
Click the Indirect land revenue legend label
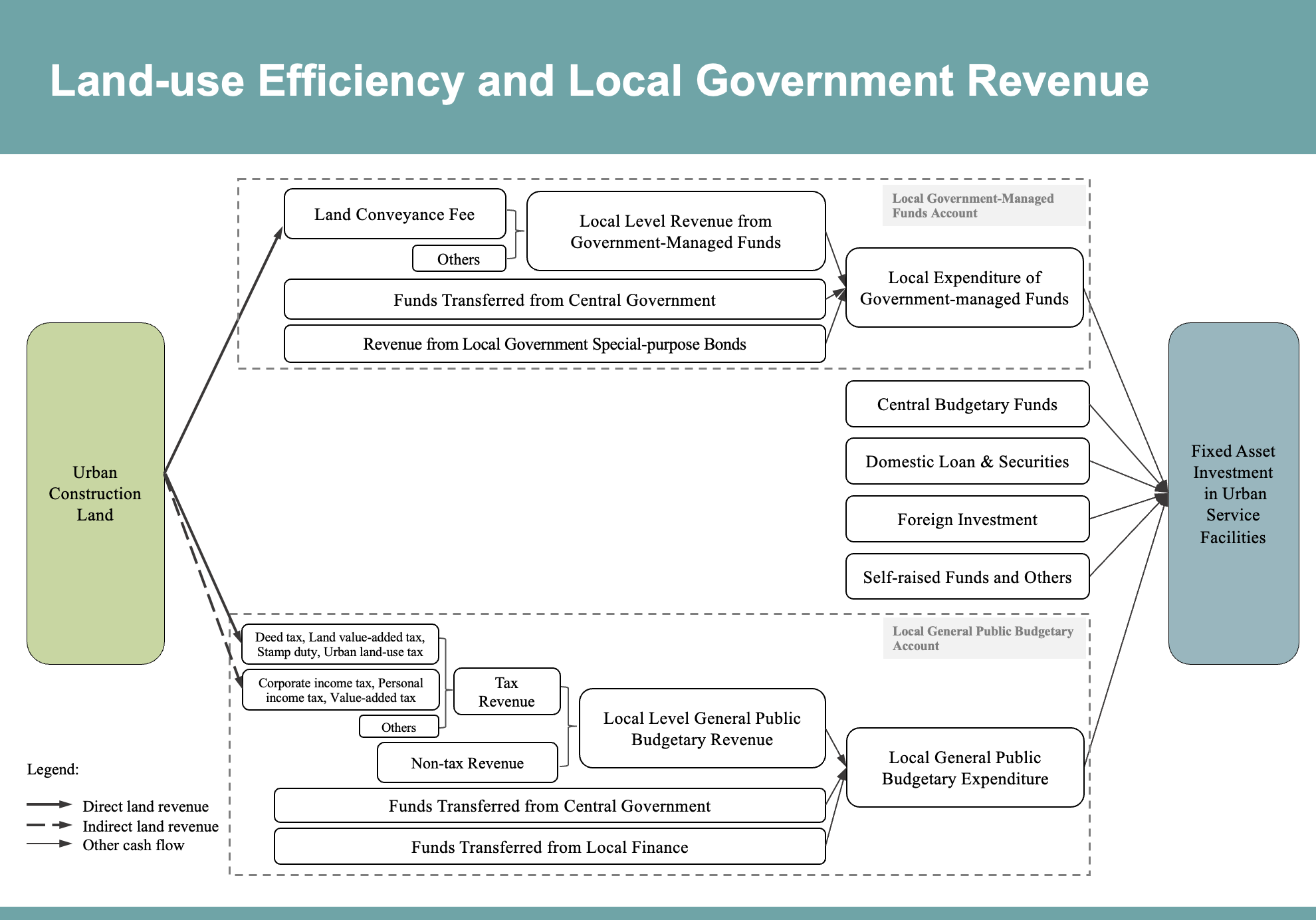click(x=151, y=826)
